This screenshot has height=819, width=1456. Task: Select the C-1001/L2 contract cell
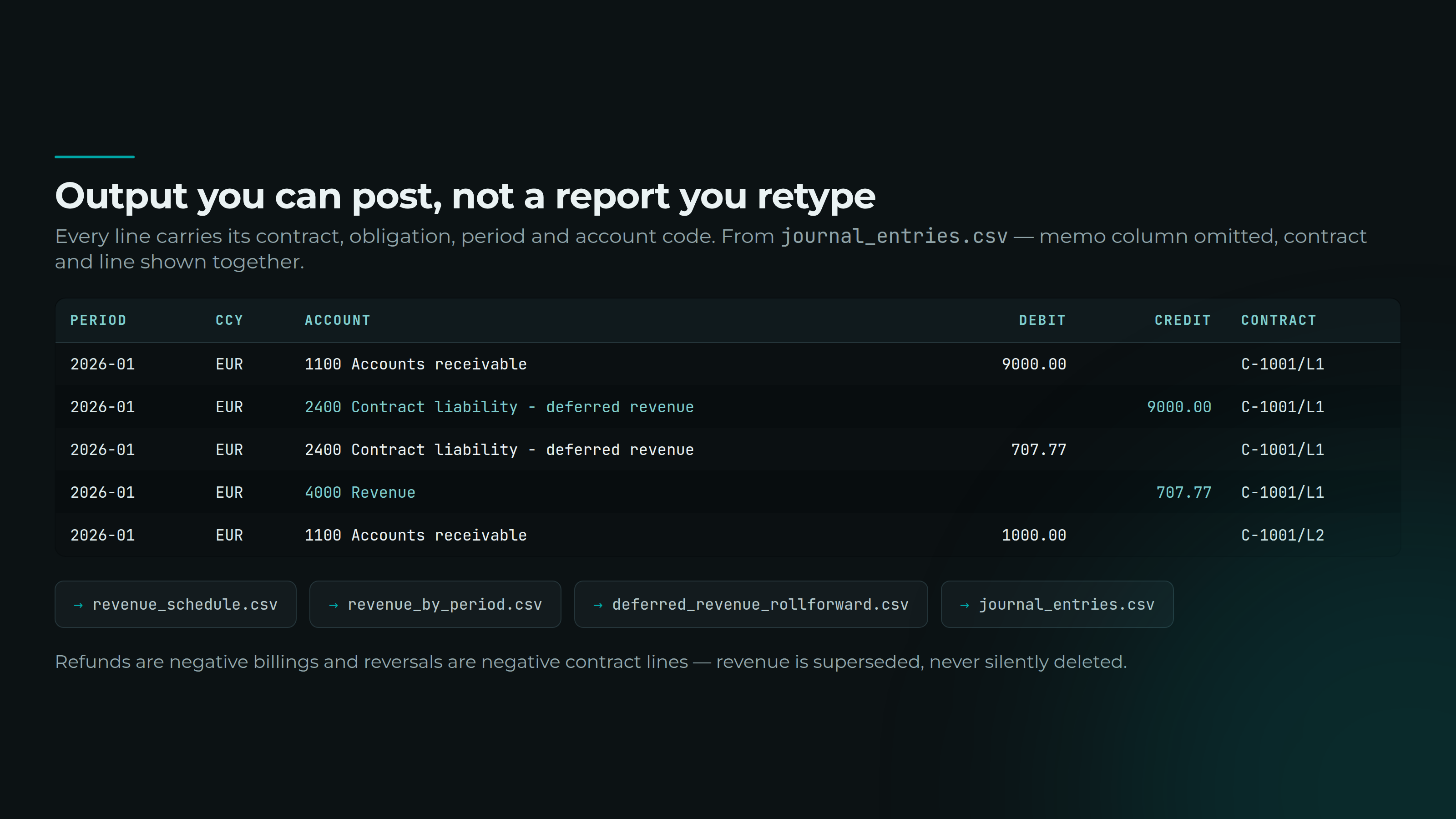point(1283,535)
